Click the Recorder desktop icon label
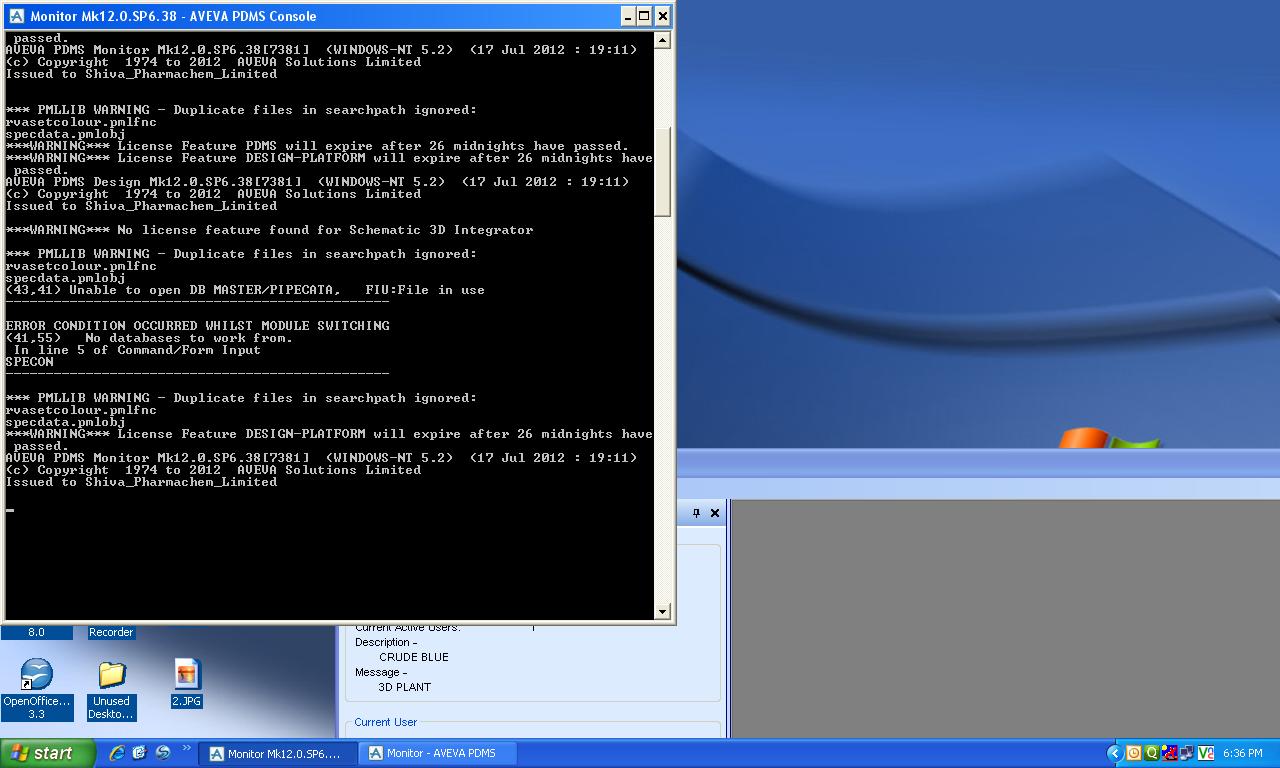Screen dimensions: 1280x768 tap(111, 632)
